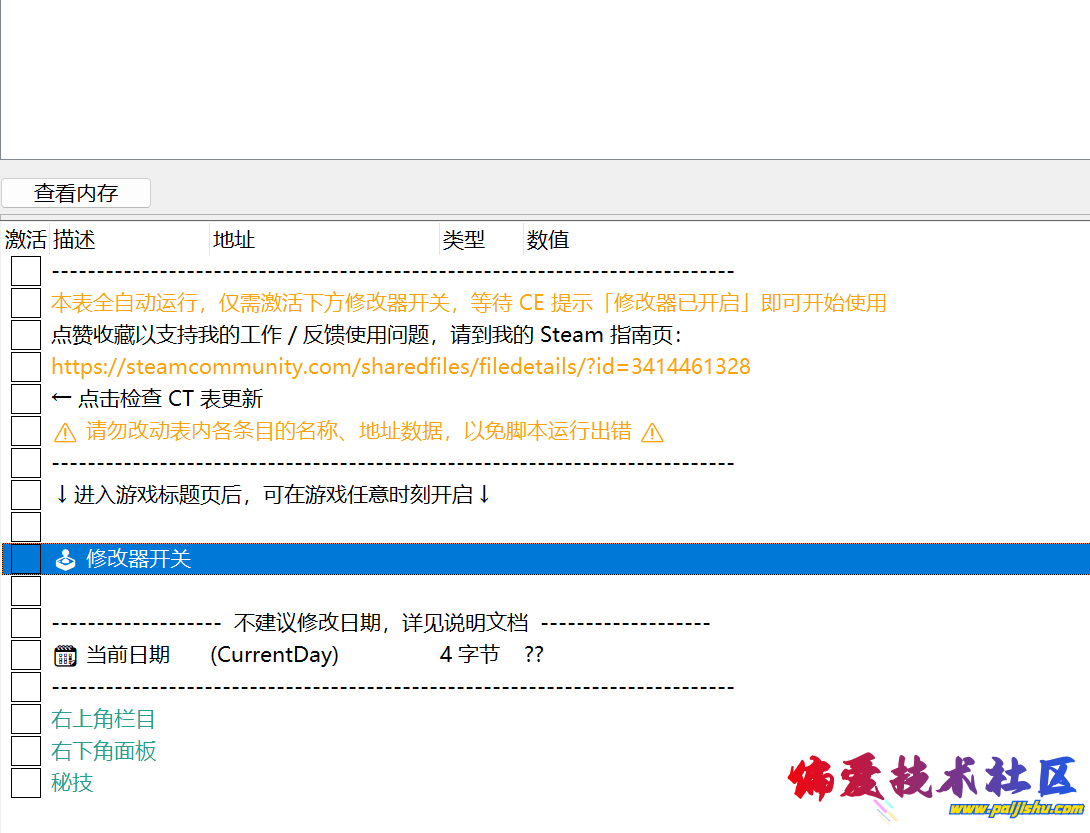Click the leading warning triangle on the caution row
The height and width of the screenshot is (833, 1090).
pos(66,430)
